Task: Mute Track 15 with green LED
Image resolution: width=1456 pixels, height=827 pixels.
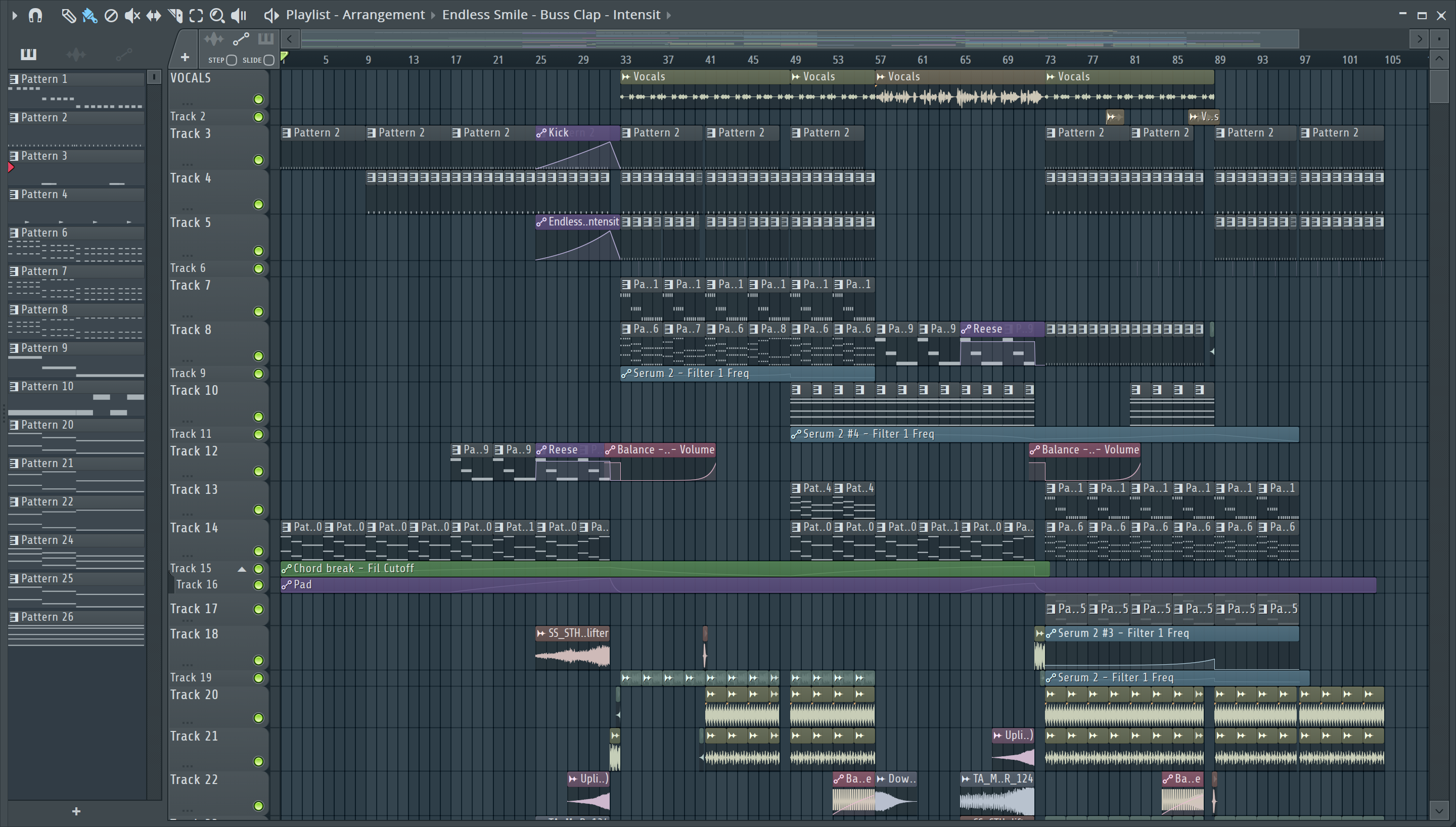Action: pos(258,569)
